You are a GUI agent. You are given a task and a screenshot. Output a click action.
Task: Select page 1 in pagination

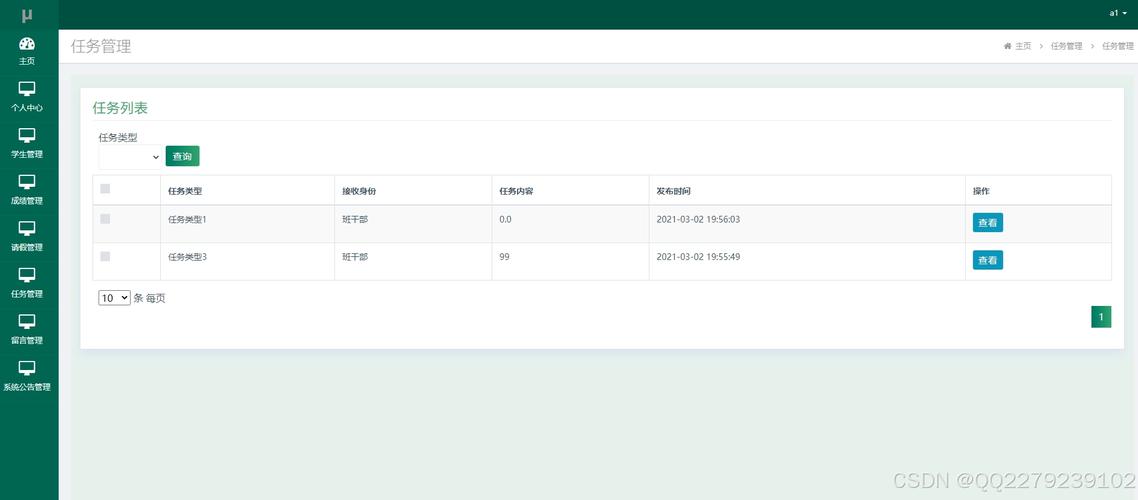(x=1101, y=317)
